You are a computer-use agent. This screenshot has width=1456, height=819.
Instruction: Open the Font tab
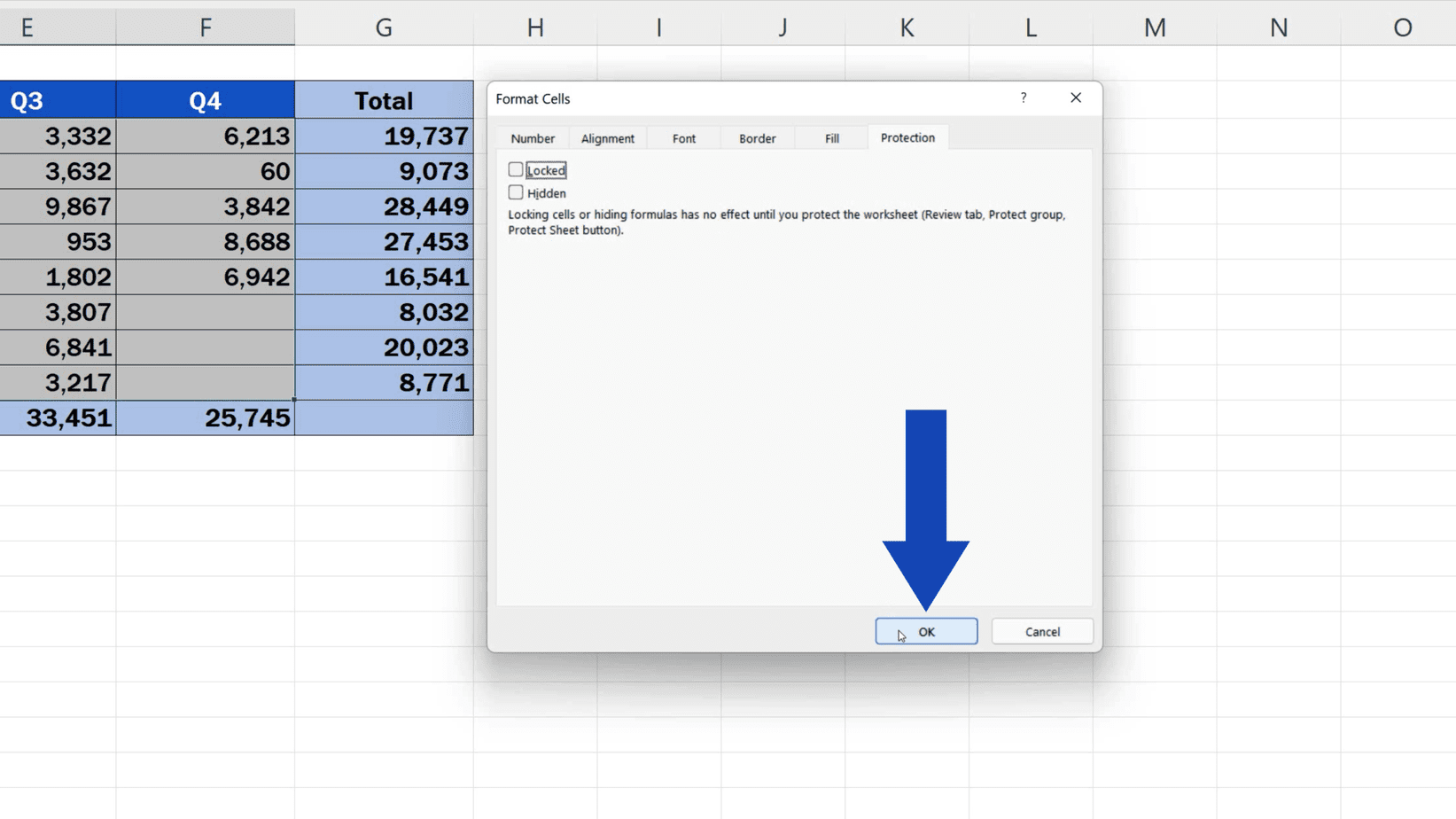(x=682, y=138)
